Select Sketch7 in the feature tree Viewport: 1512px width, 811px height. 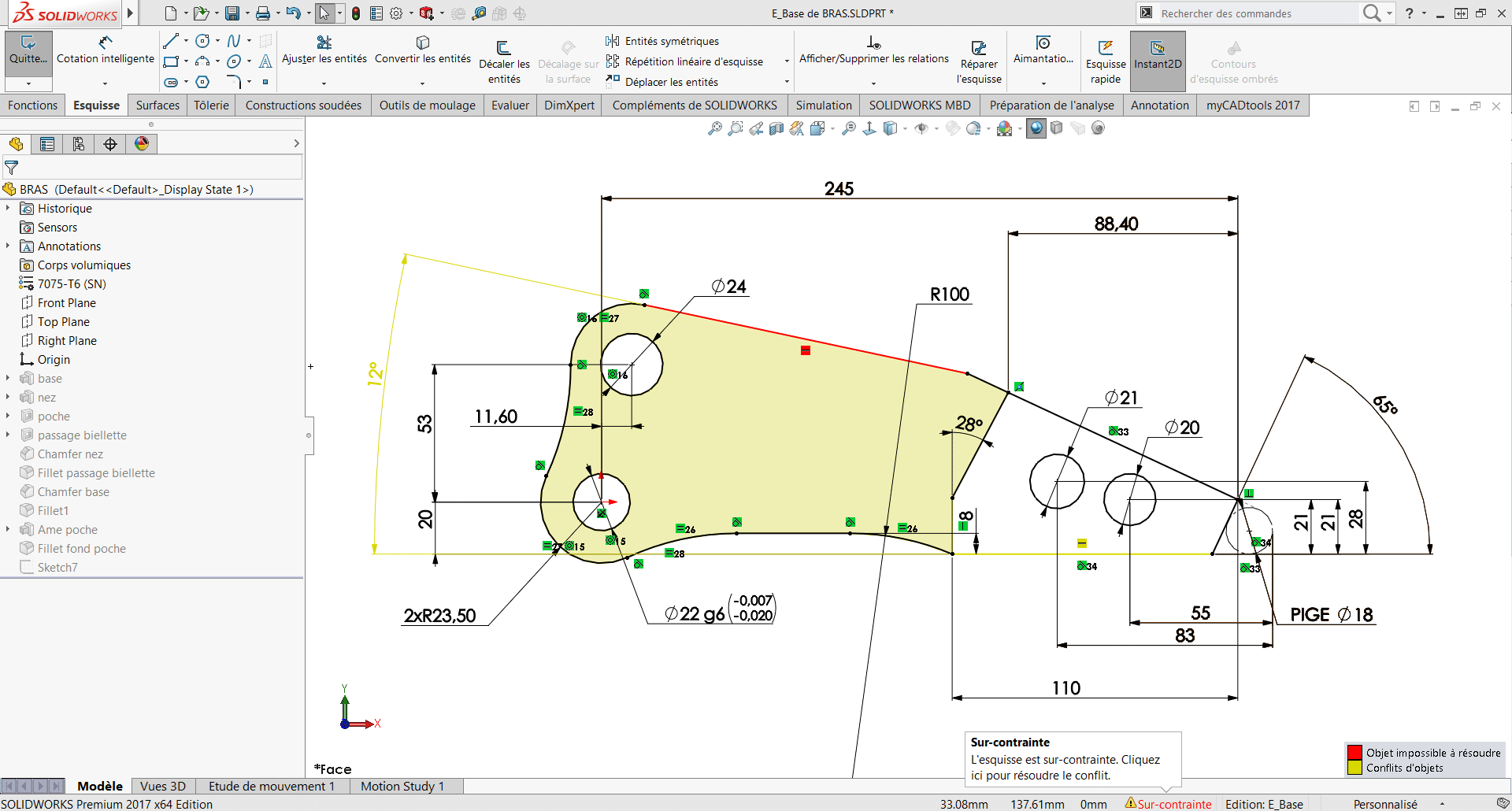point(57,567)
